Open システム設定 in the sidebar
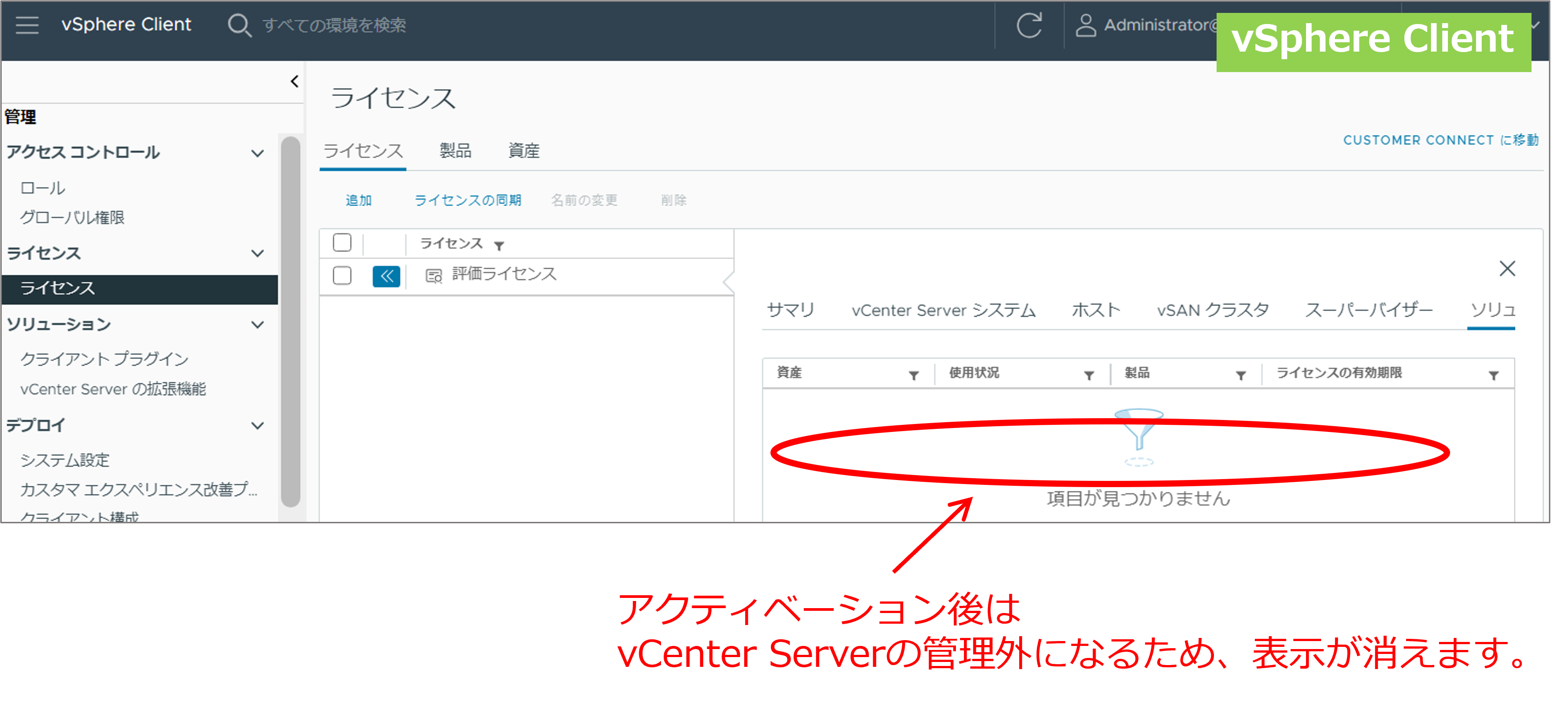The image size is (1568, 702). (x=64, y=460)
